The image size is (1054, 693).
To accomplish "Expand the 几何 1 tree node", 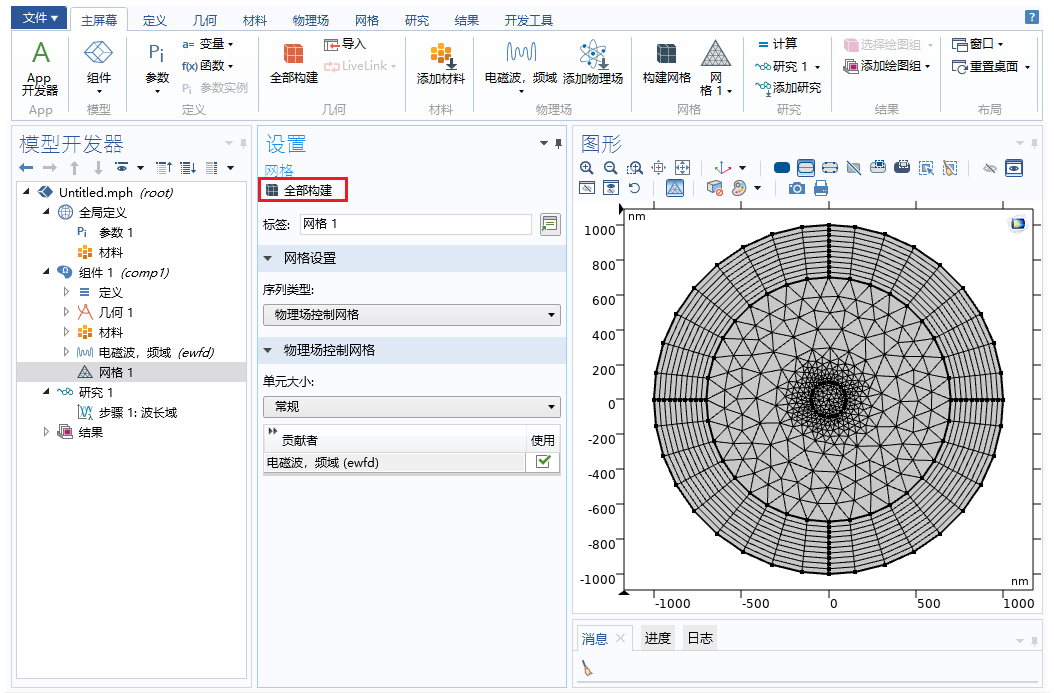I will click(x=67, y=312).
